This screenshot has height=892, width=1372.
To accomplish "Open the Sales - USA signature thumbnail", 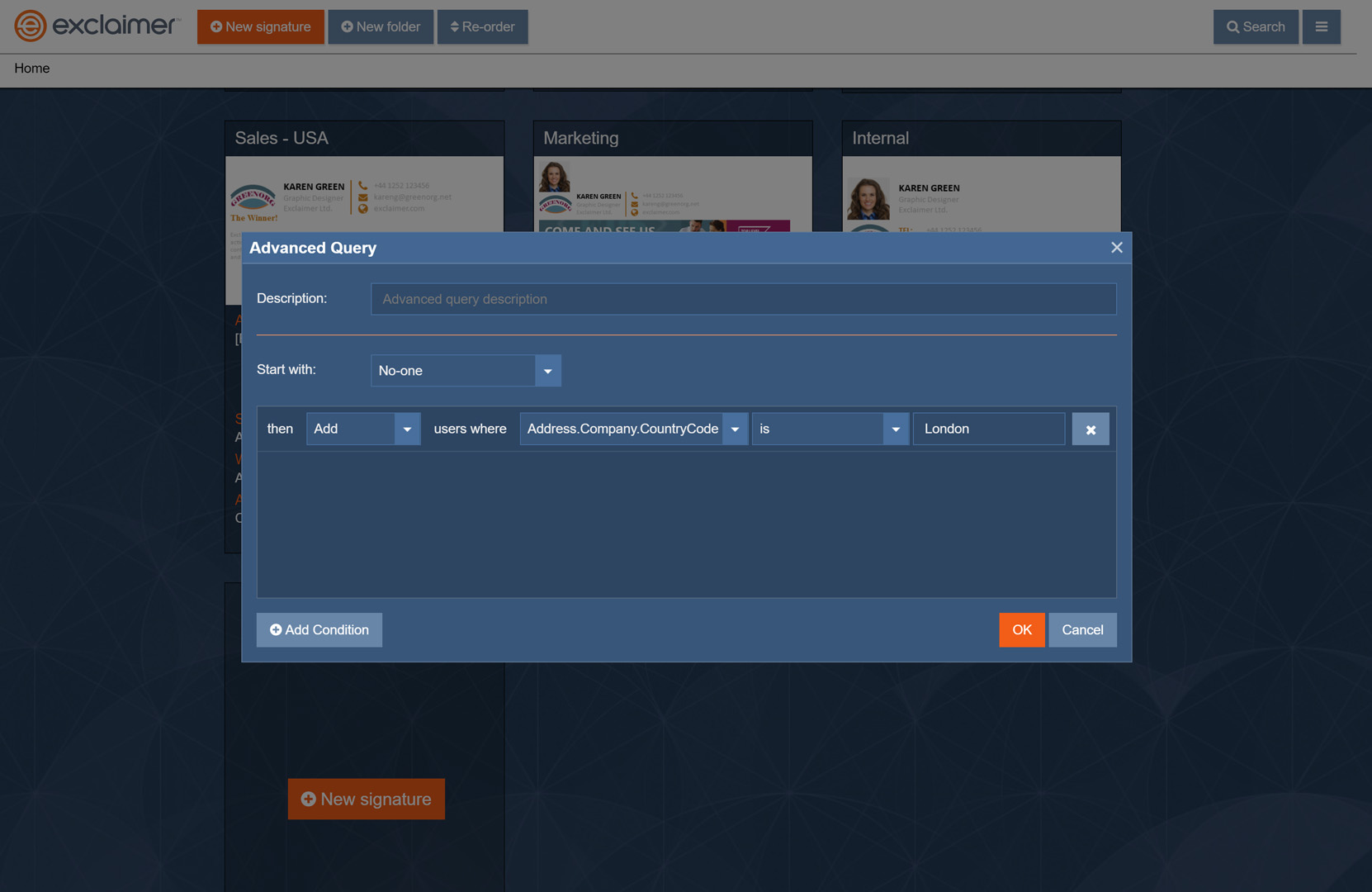I will pyautogui.click(x=365, y=194).
